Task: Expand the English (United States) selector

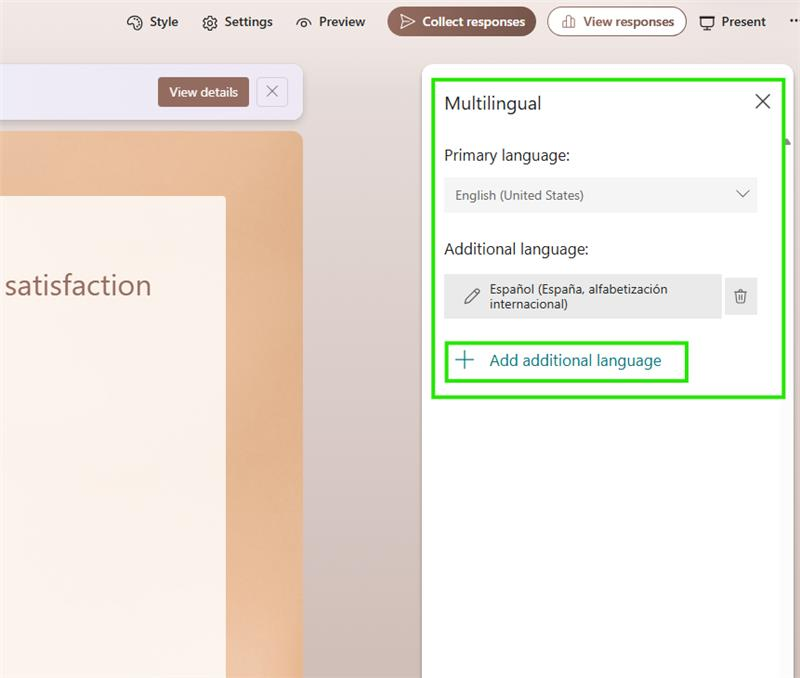Action: [600, 195]
